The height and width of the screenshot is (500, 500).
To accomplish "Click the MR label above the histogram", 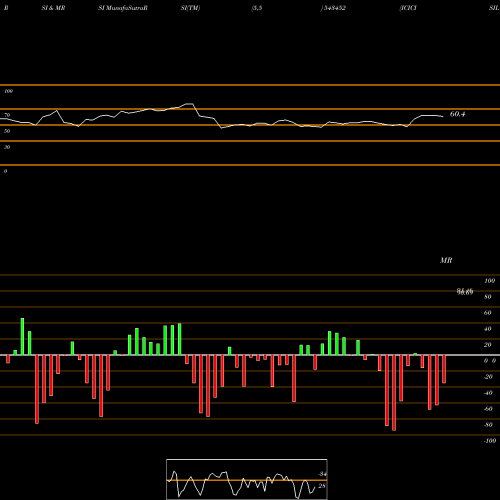I will click(446, 260).
